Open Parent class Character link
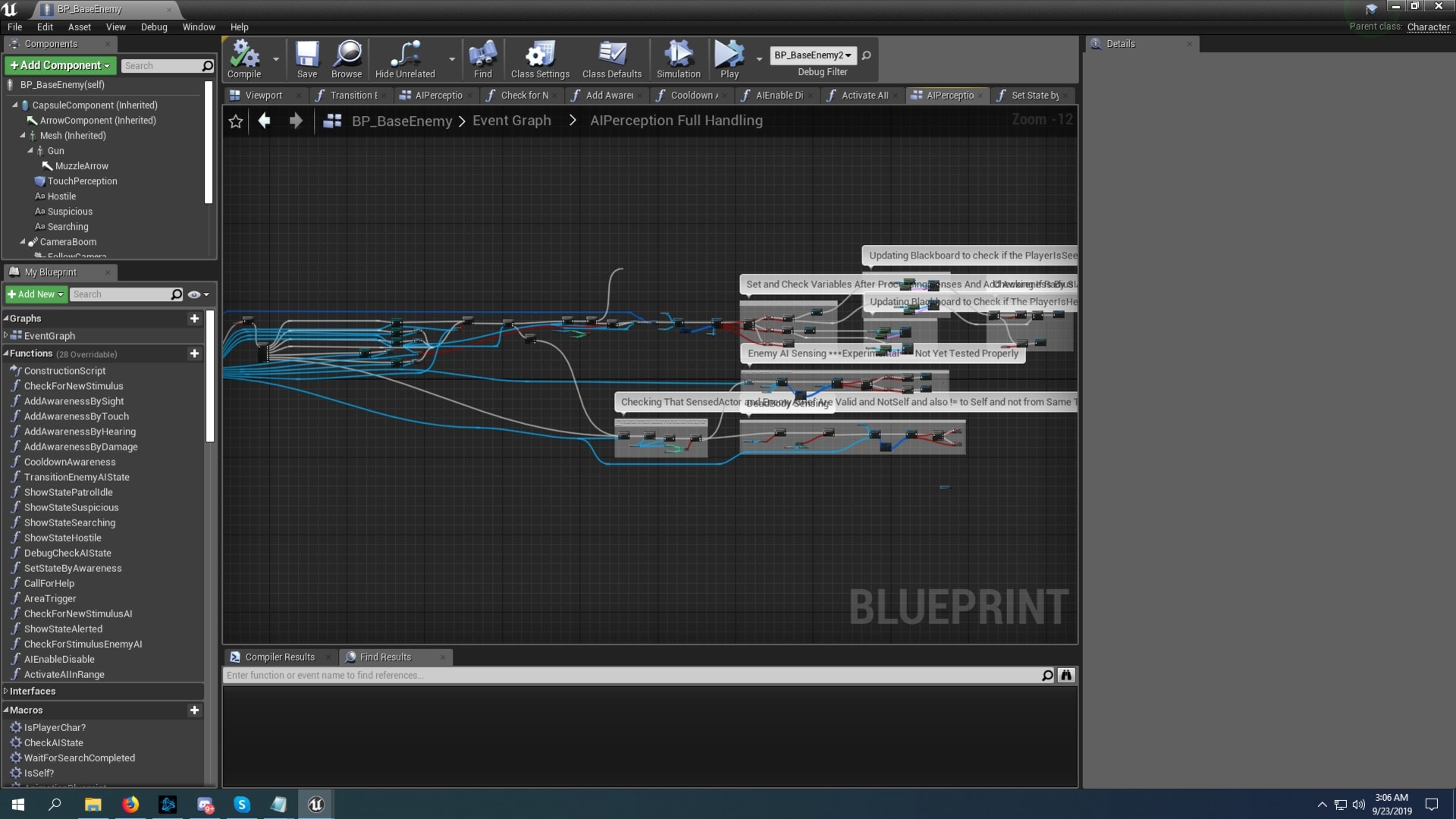Viewport: 1456px width, 819px height. pyautogui.click(x=1428, y=27)
